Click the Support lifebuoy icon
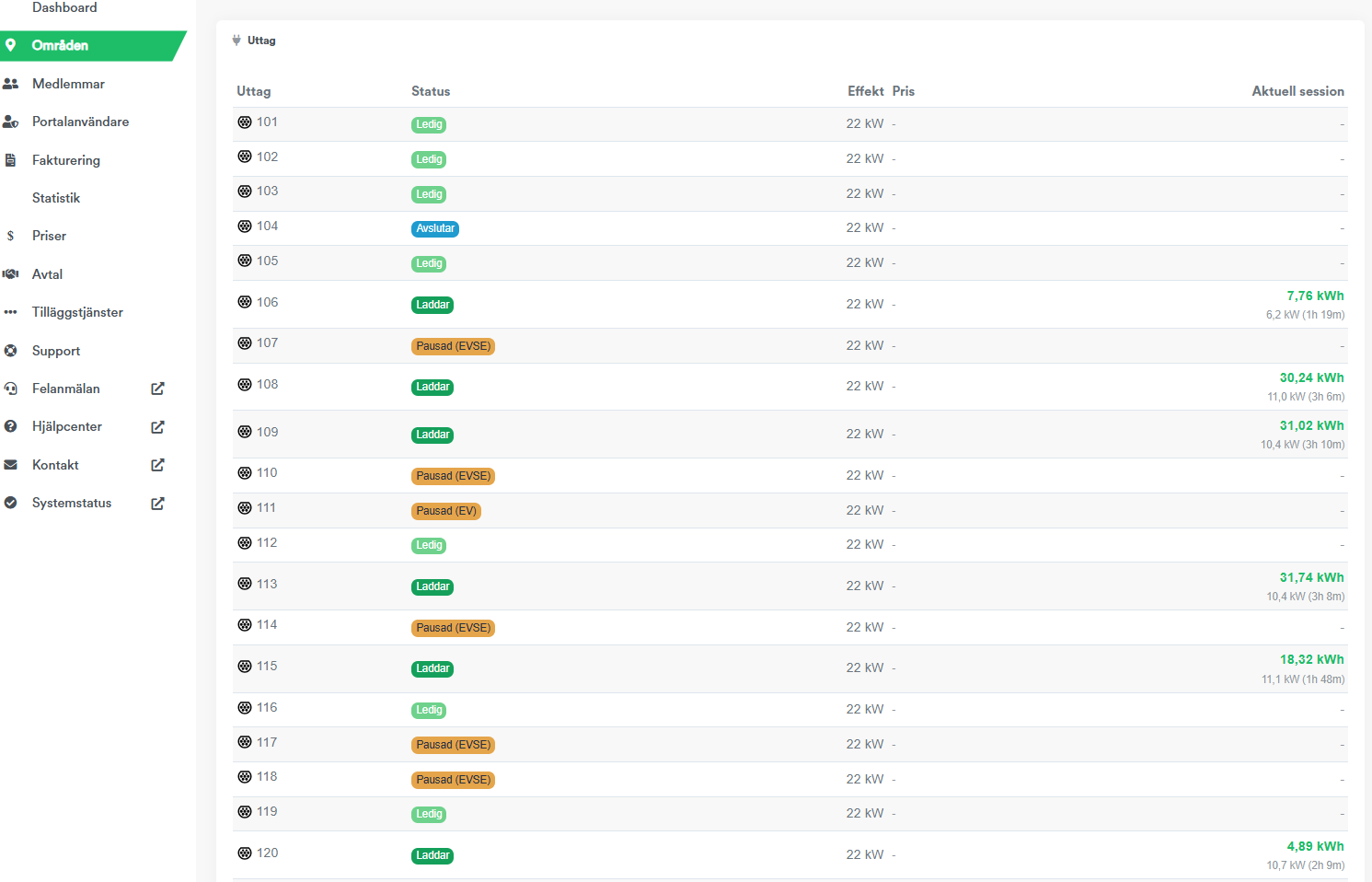Screen dimensions: 1372x882 (11, 351)
